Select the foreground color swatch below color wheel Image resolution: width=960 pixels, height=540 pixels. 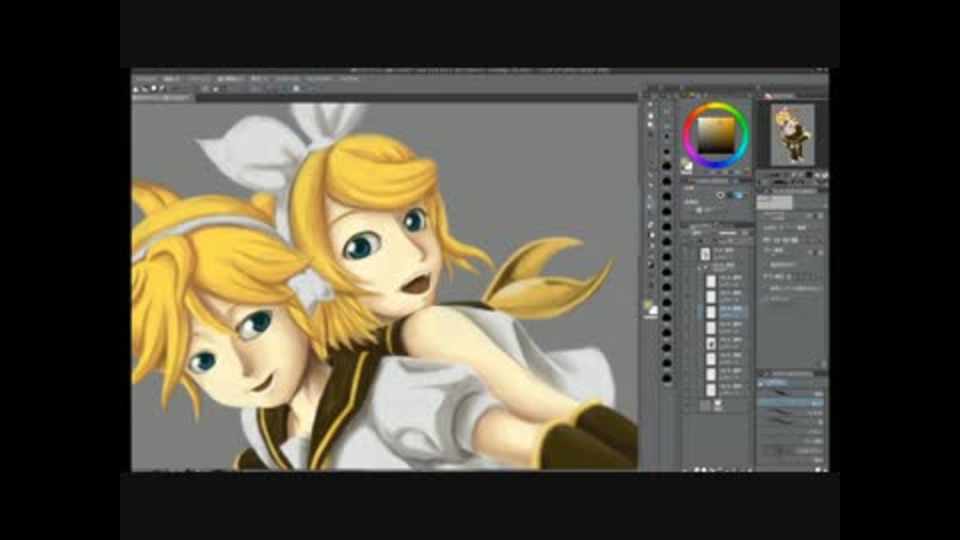pos(686,165)
